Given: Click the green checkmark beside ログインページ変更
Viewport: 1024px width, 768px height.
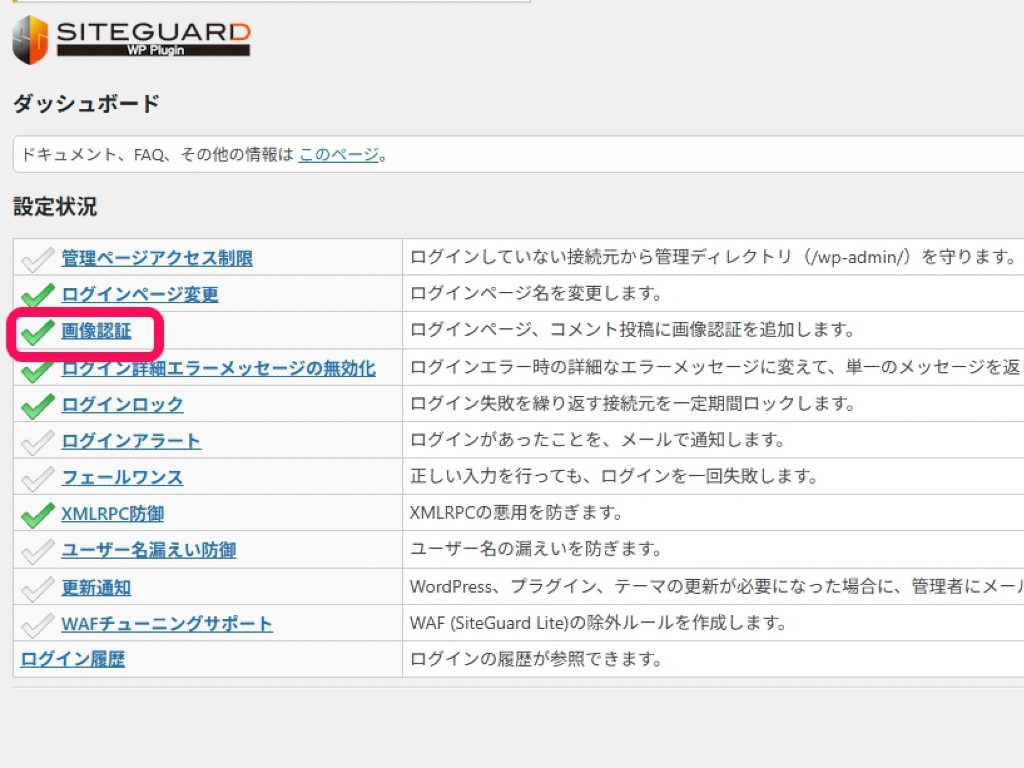Looking at the screenshot, I should tap(36, 294).
